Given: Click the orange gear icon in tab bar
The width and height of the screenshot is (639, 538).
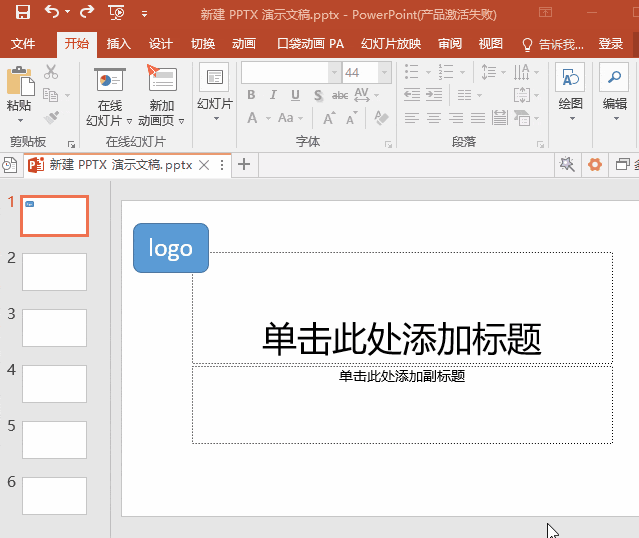Looking at the screenshot, I should point(595,165).
